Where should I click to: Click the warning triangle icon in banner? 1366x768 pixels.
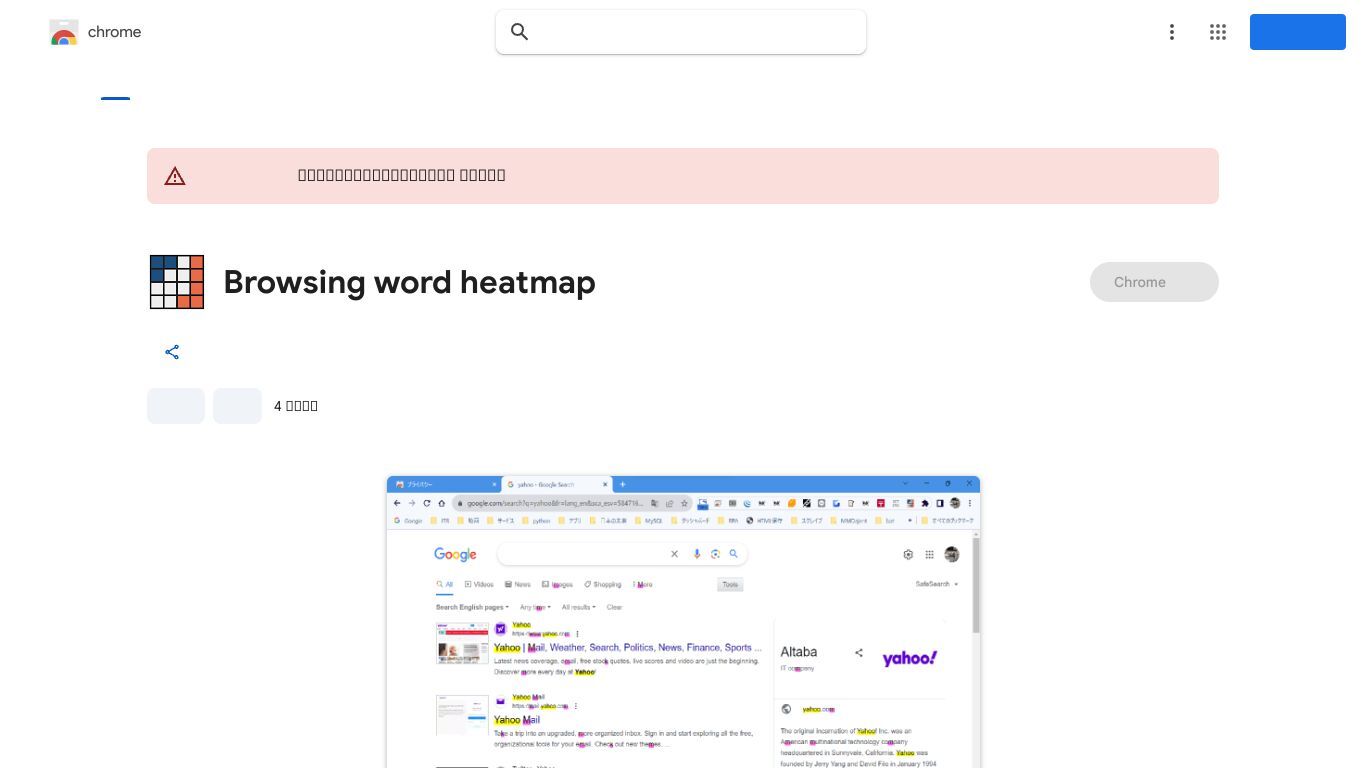175,176
